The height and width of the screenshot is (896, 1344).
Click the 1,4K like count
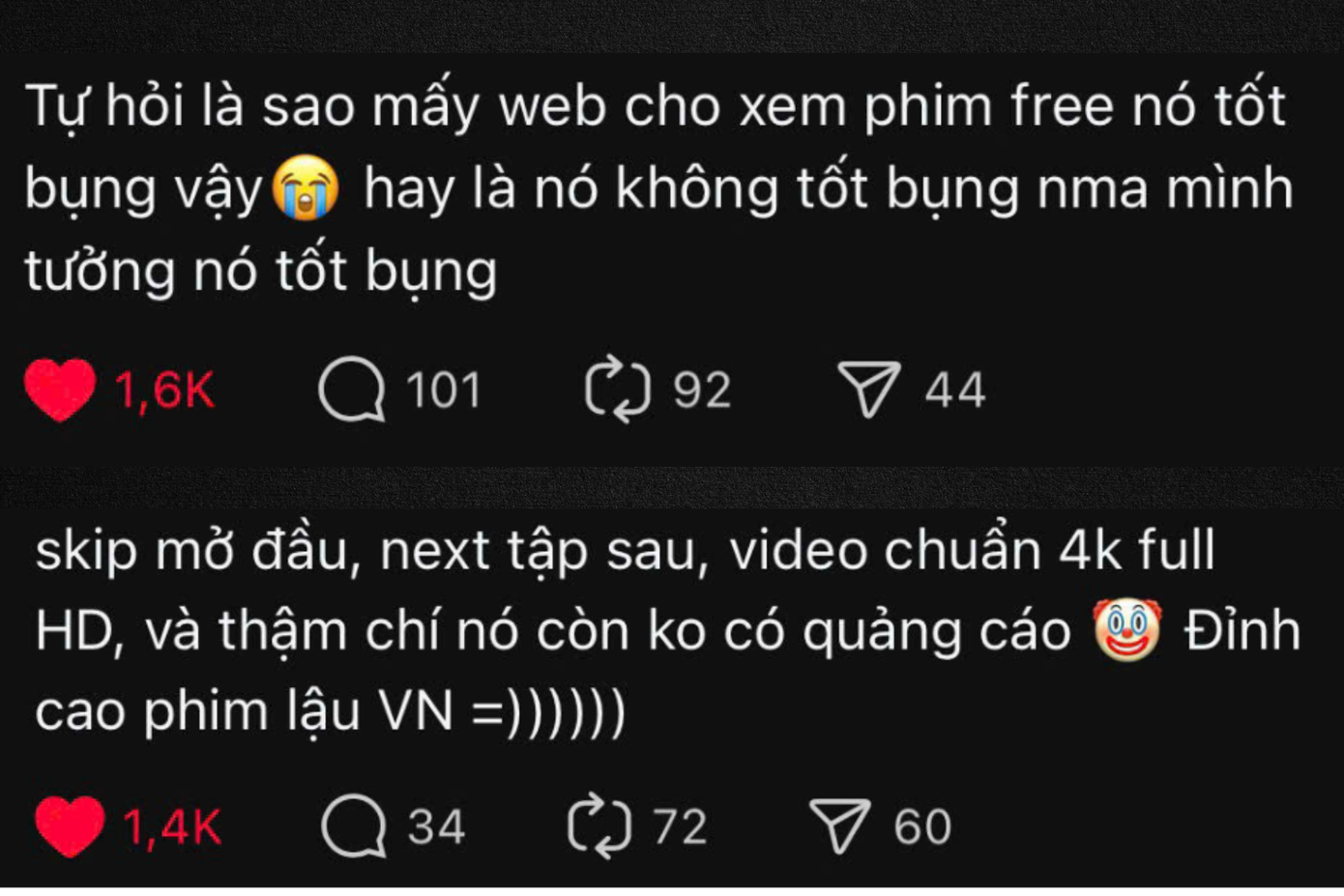(x=171, y=827)
